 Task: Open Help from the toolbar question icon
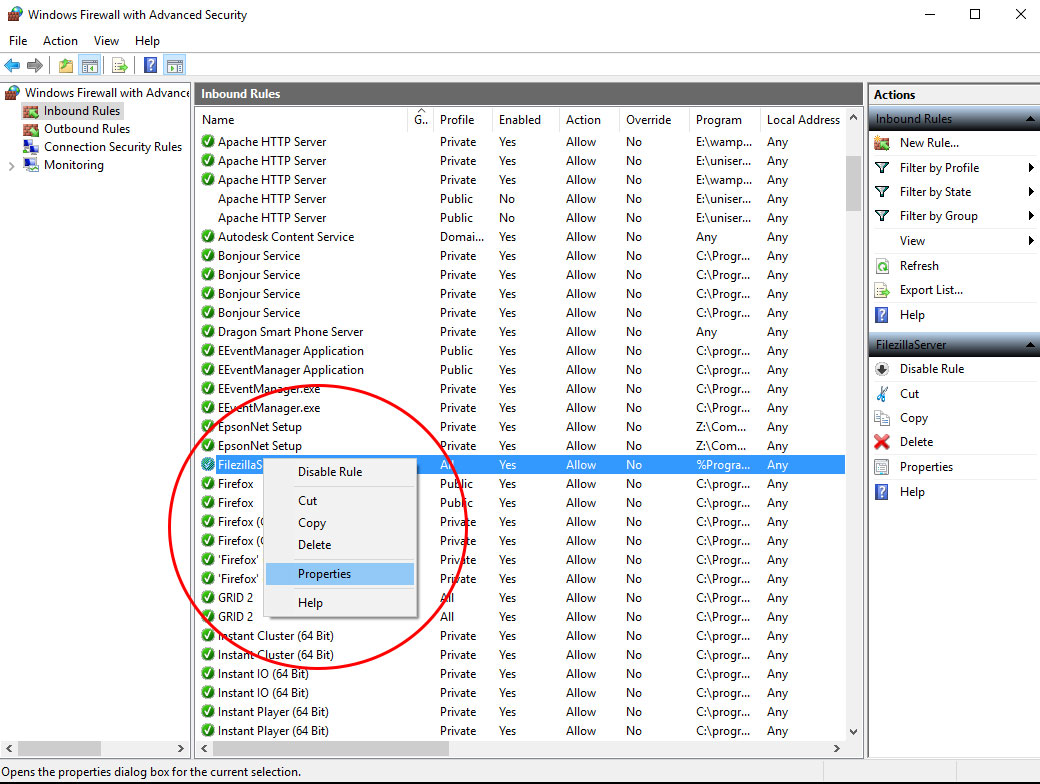[151, 65]
